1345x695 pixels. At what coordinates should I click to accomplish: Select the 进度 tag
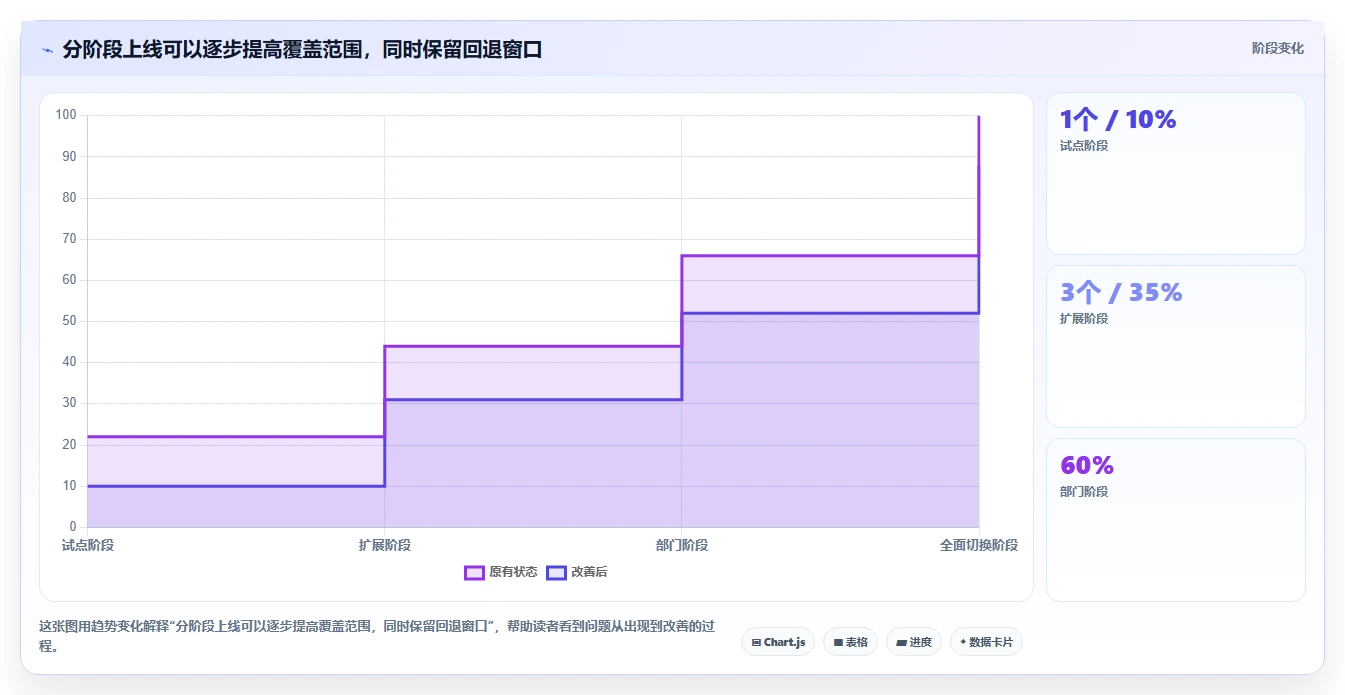click(x=914, y=642)
